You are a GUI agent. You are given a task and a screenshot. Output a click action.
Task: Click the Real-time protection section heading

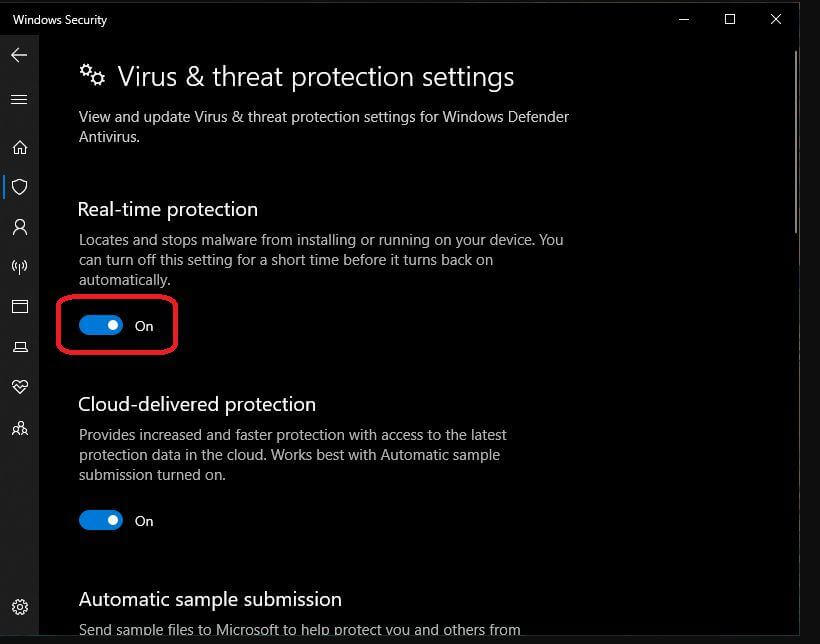tap(167, 209)
